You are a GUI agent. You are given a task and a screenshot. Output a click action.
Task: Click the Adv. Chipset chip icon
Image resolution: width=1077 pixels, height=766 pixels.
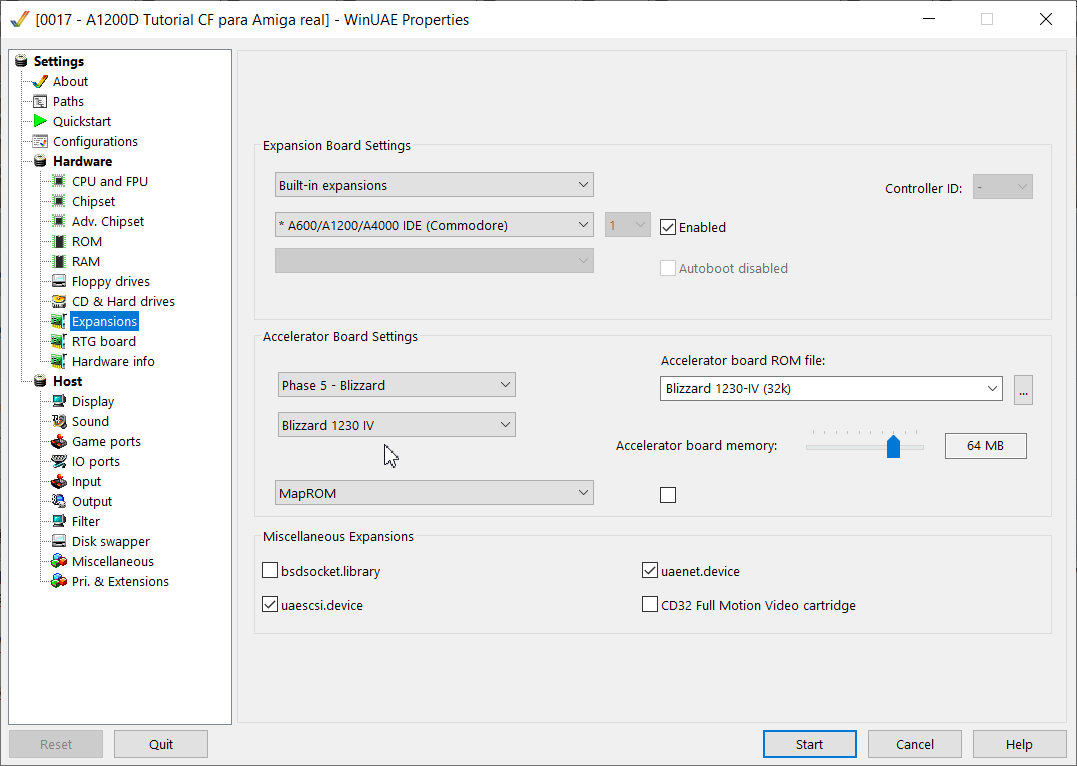pos(59,221)
